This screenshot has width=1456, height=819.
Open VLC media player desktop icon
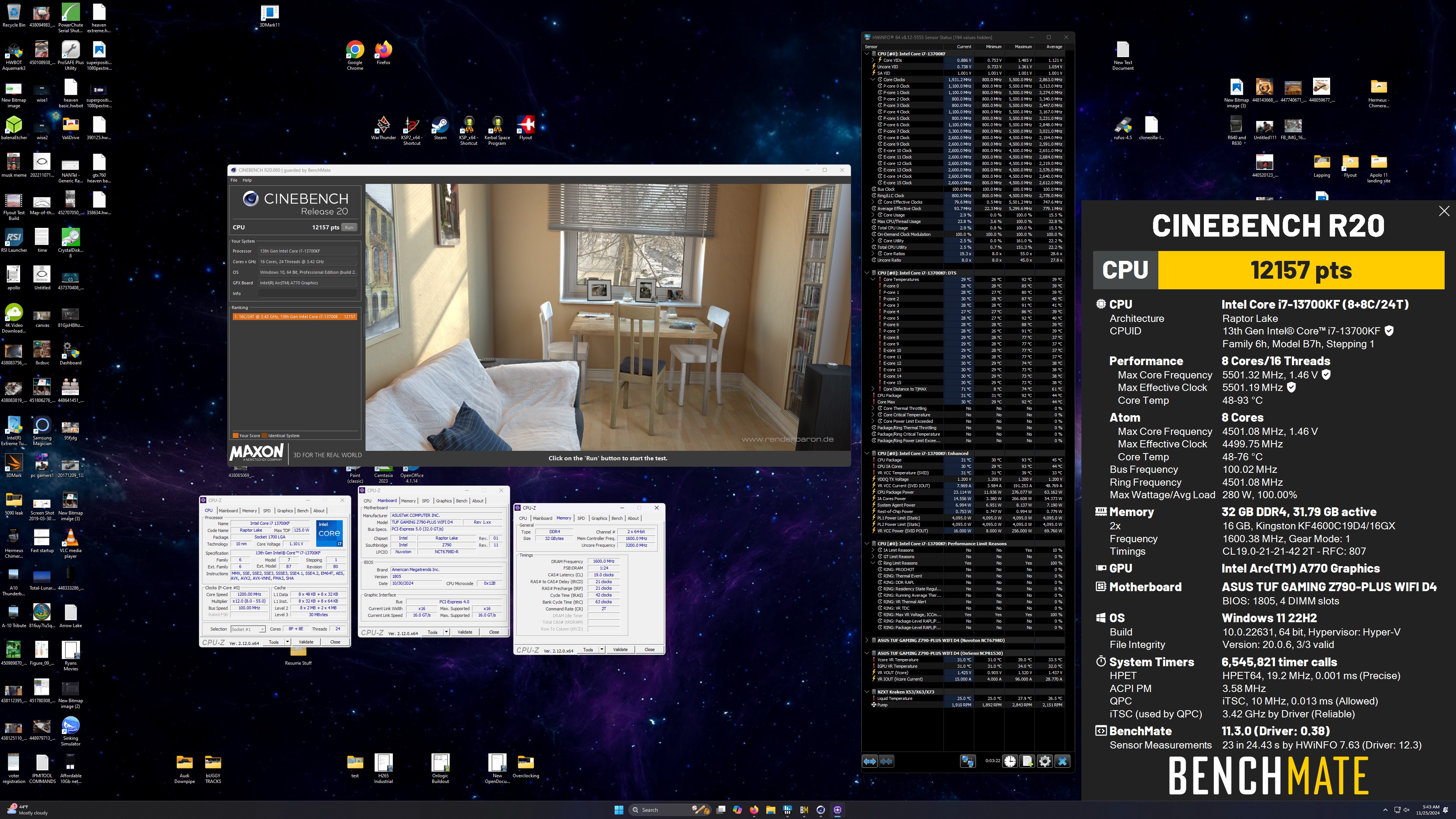(x=71, y=543)
